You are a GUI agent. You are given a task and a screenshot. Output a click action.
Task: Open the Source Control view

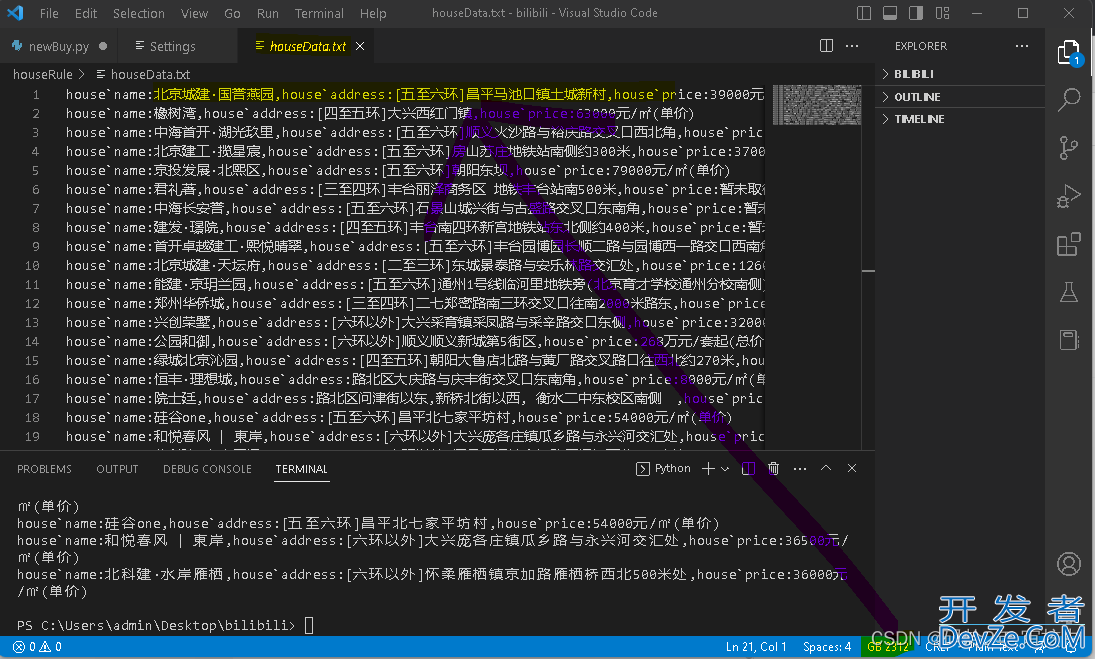(x=1068, y=148)
